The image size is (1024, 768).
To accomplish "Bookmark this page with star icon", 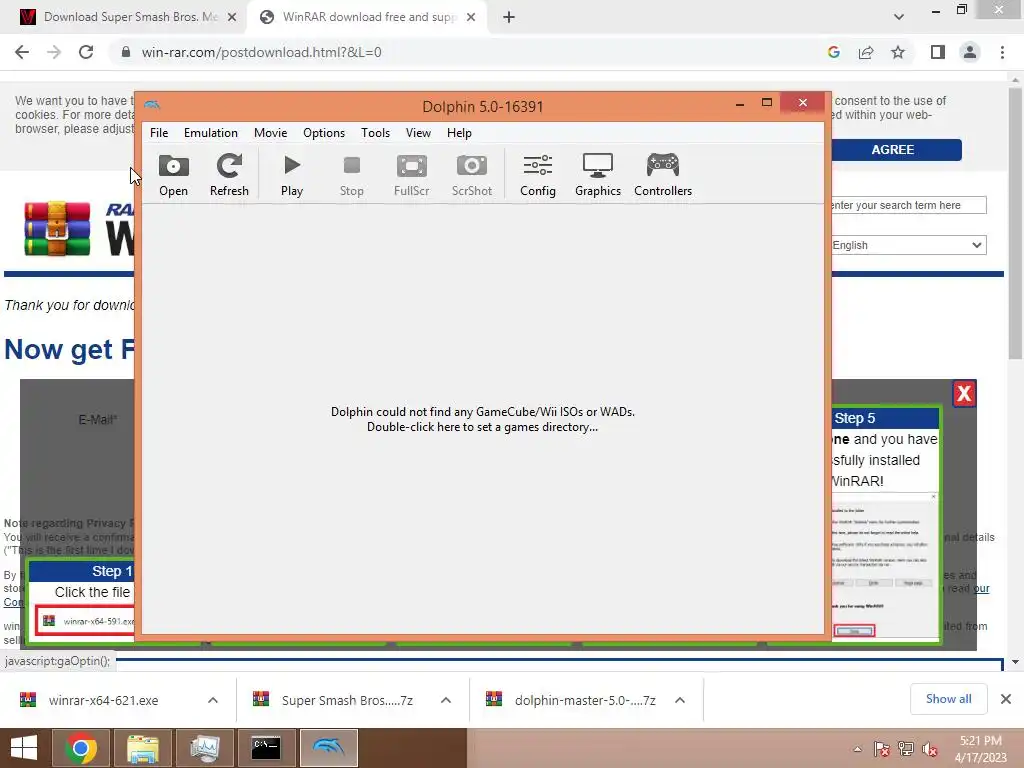I will point(898,52).
